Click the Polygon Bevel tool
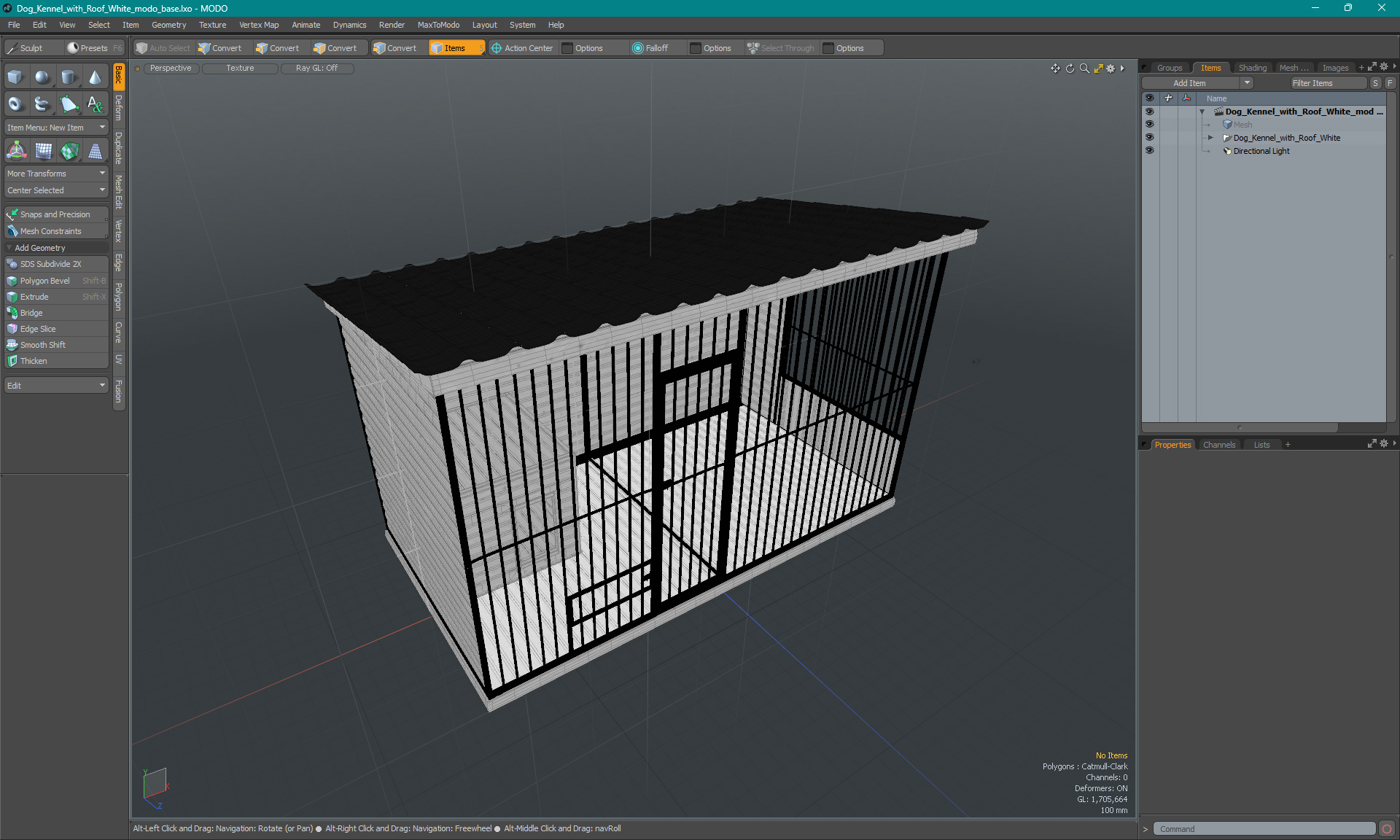Viewport: 1400px width, 840px height. [56, 281]
